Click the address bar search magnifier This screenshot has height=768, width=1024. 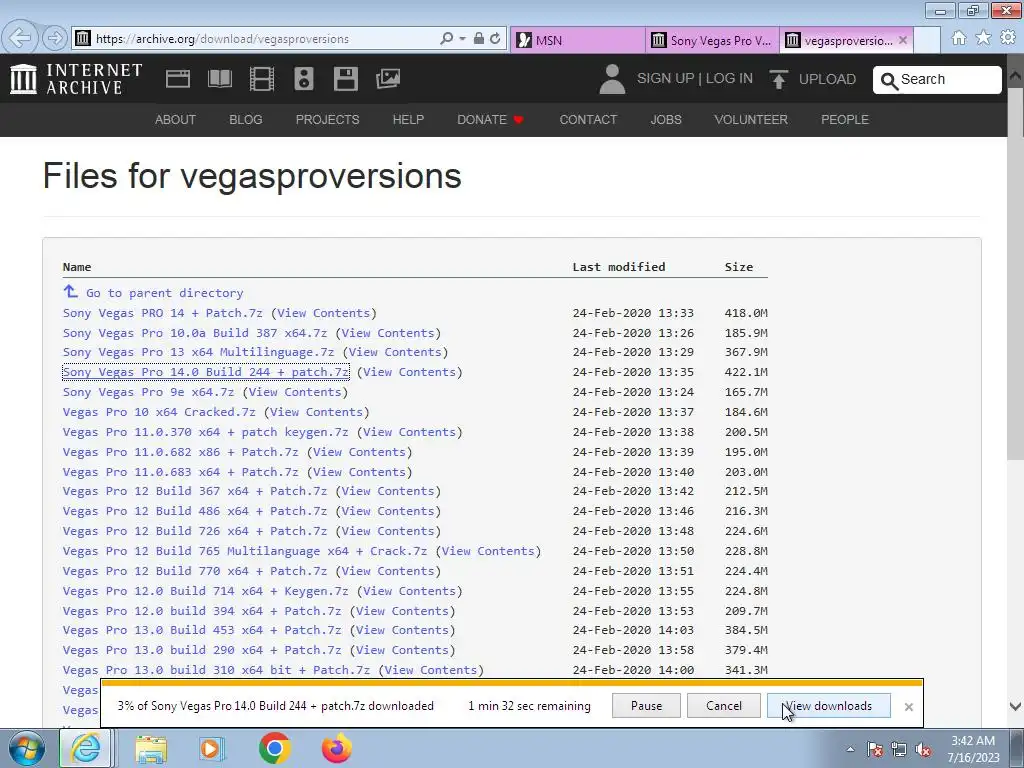(447, 39)
